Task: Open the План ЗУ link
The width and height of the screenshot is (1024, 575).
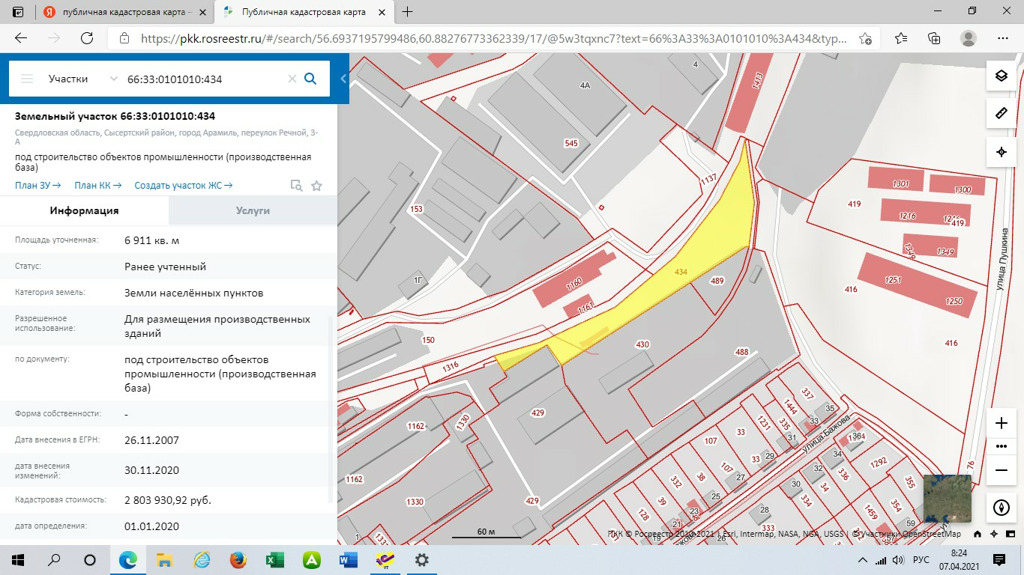Action: (x=38, y=185)
